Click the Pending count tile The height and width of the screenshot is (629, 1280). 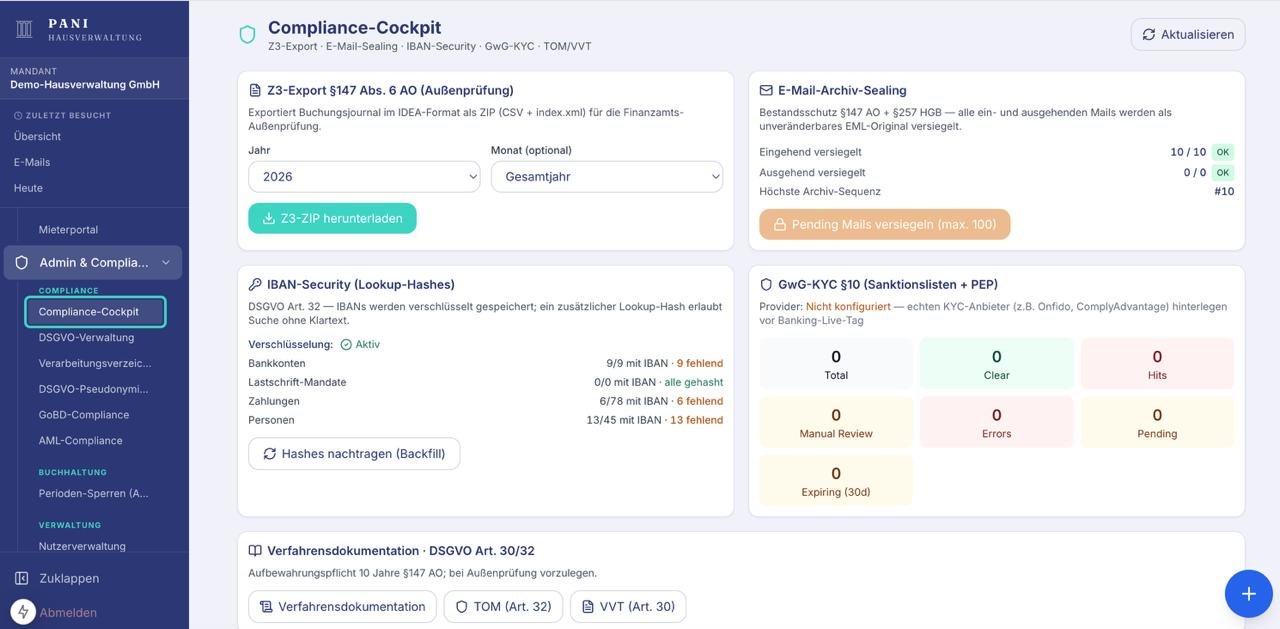pos(1157,422)
